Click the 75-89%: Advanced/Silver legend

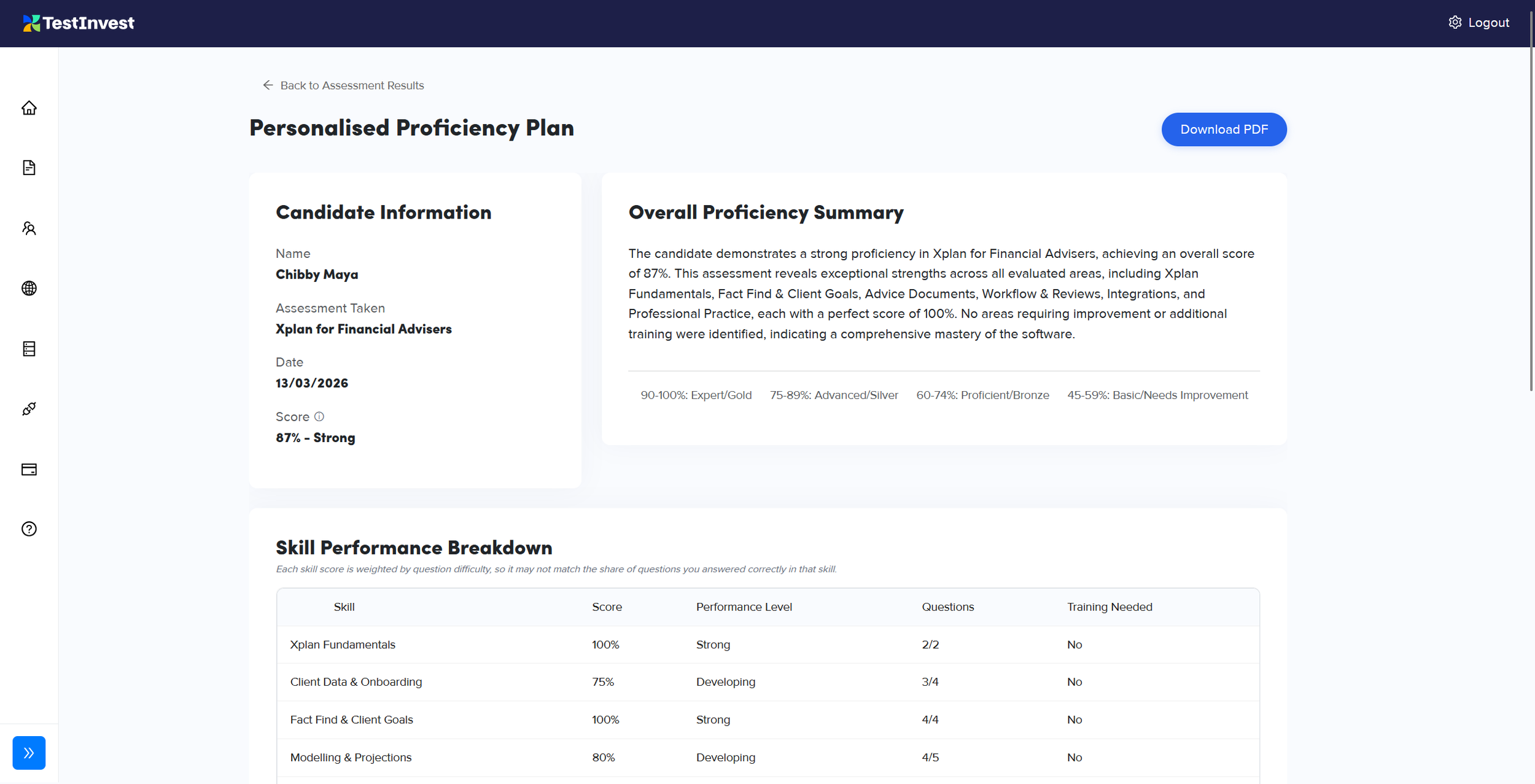[x=834, y=395]
